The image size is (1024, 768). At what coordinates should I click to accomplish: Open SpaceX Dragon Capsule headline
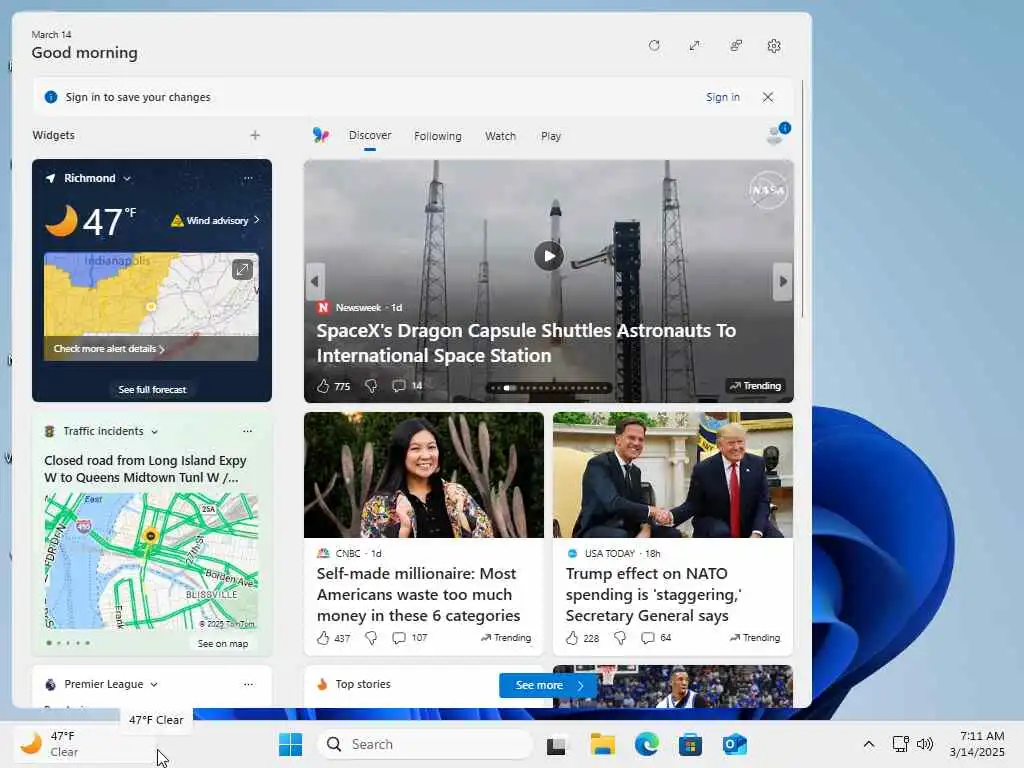click(x=526, y=343)
